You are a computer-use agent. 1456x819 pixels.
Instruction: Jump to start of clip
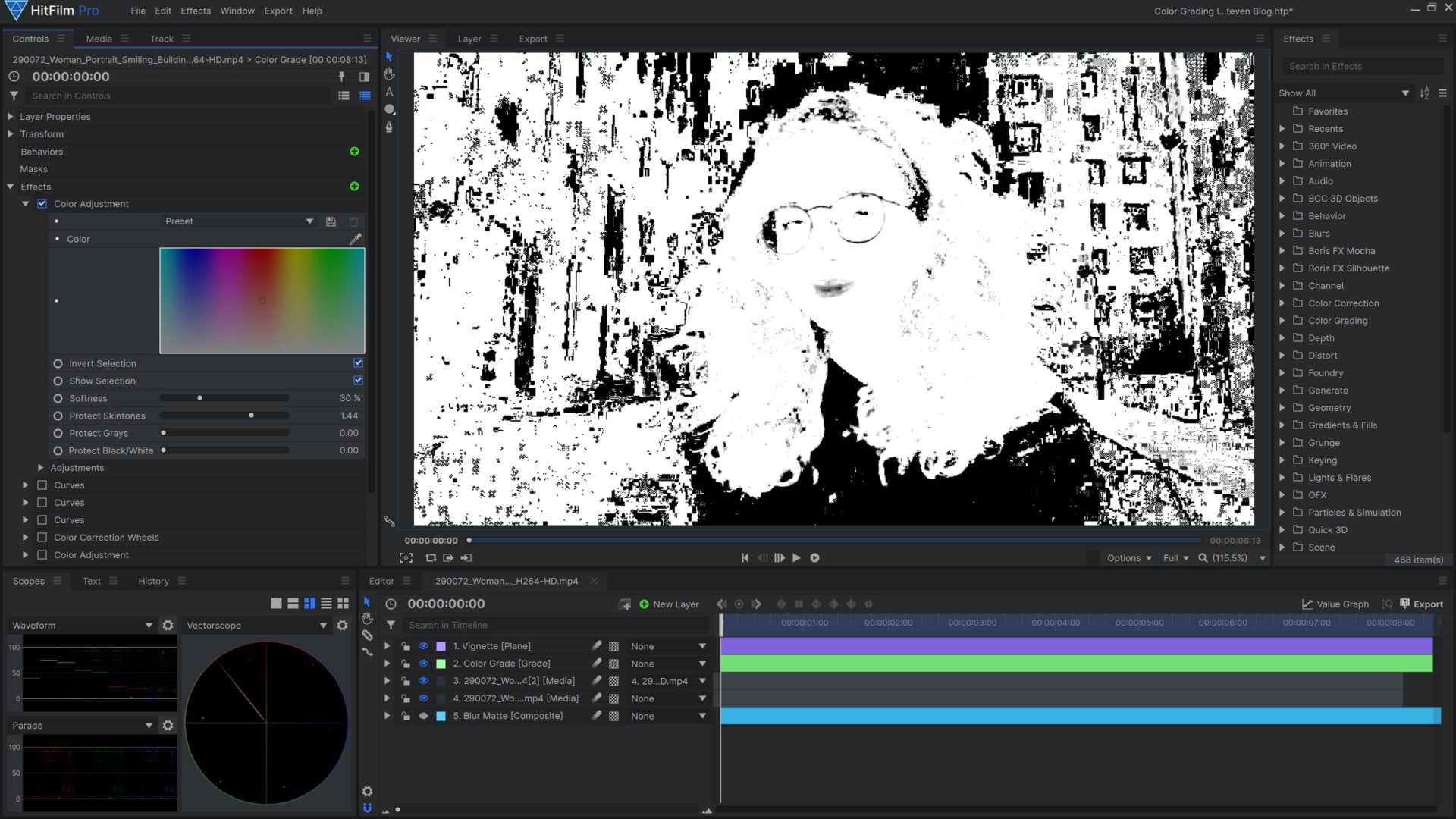click(x=745, y=558)
